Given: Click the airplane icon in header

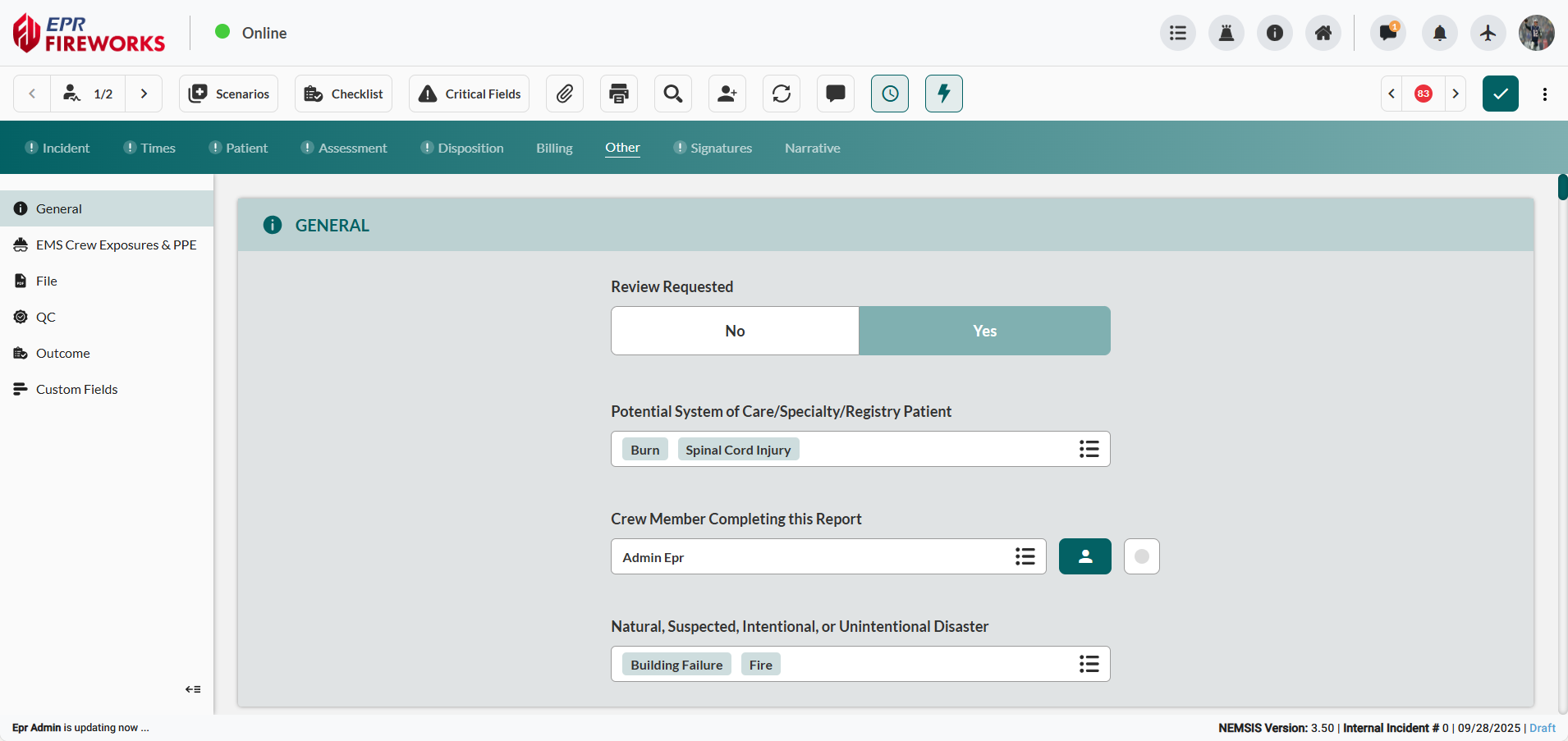Looking at the screenshot, I should 1488,33.
